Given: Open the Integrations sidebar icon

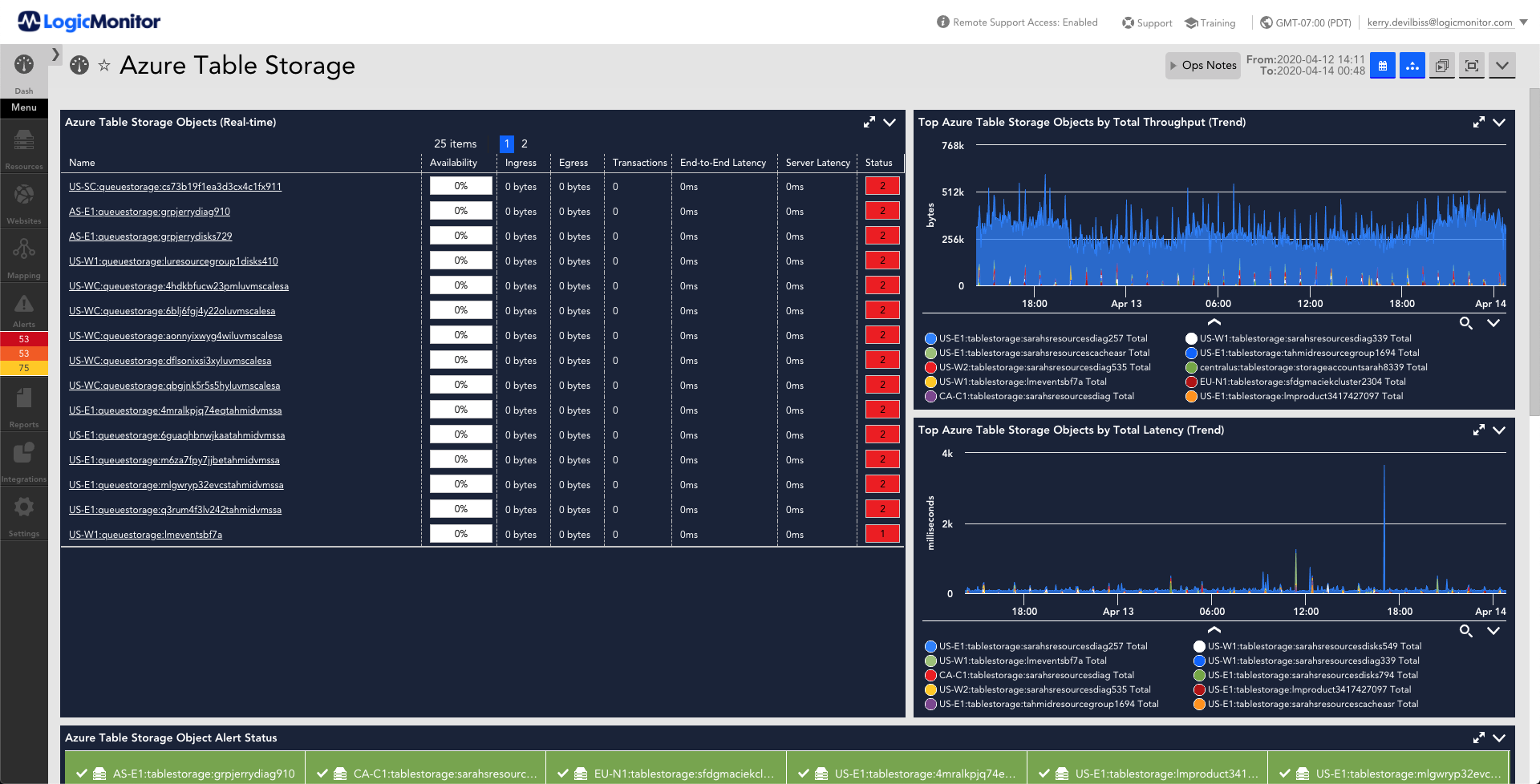Looking at the screenshot, I should [24, 462].
